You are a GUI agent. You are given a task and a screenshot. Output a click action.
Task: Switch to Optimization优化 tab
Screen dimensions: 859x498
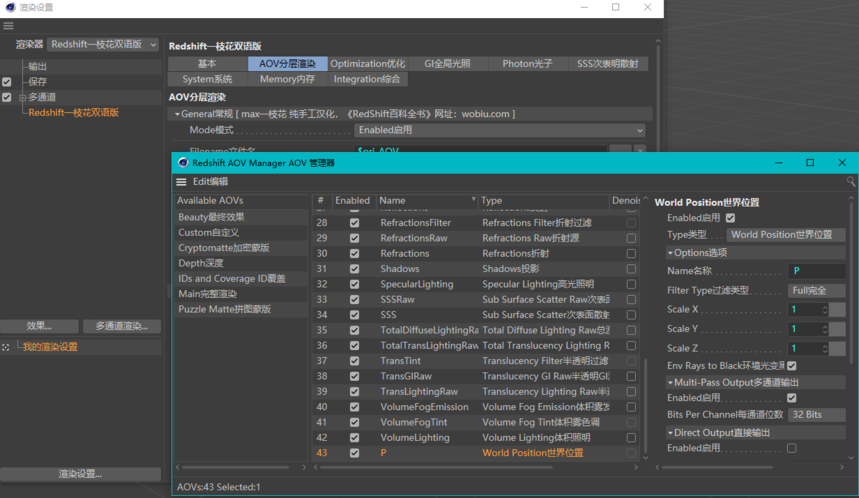coord(367,64)
